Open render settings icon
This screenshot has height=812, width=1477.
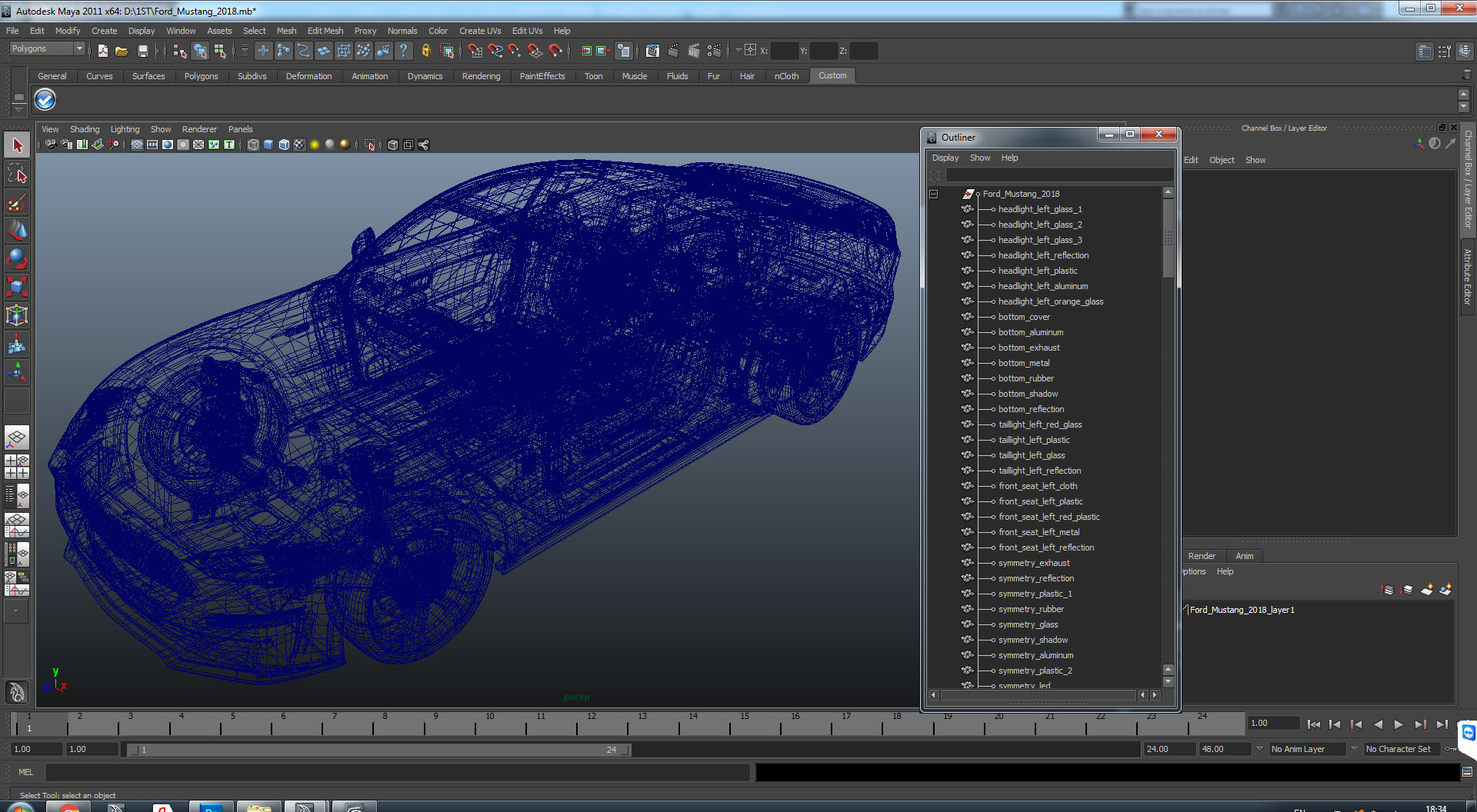point(715,51)
